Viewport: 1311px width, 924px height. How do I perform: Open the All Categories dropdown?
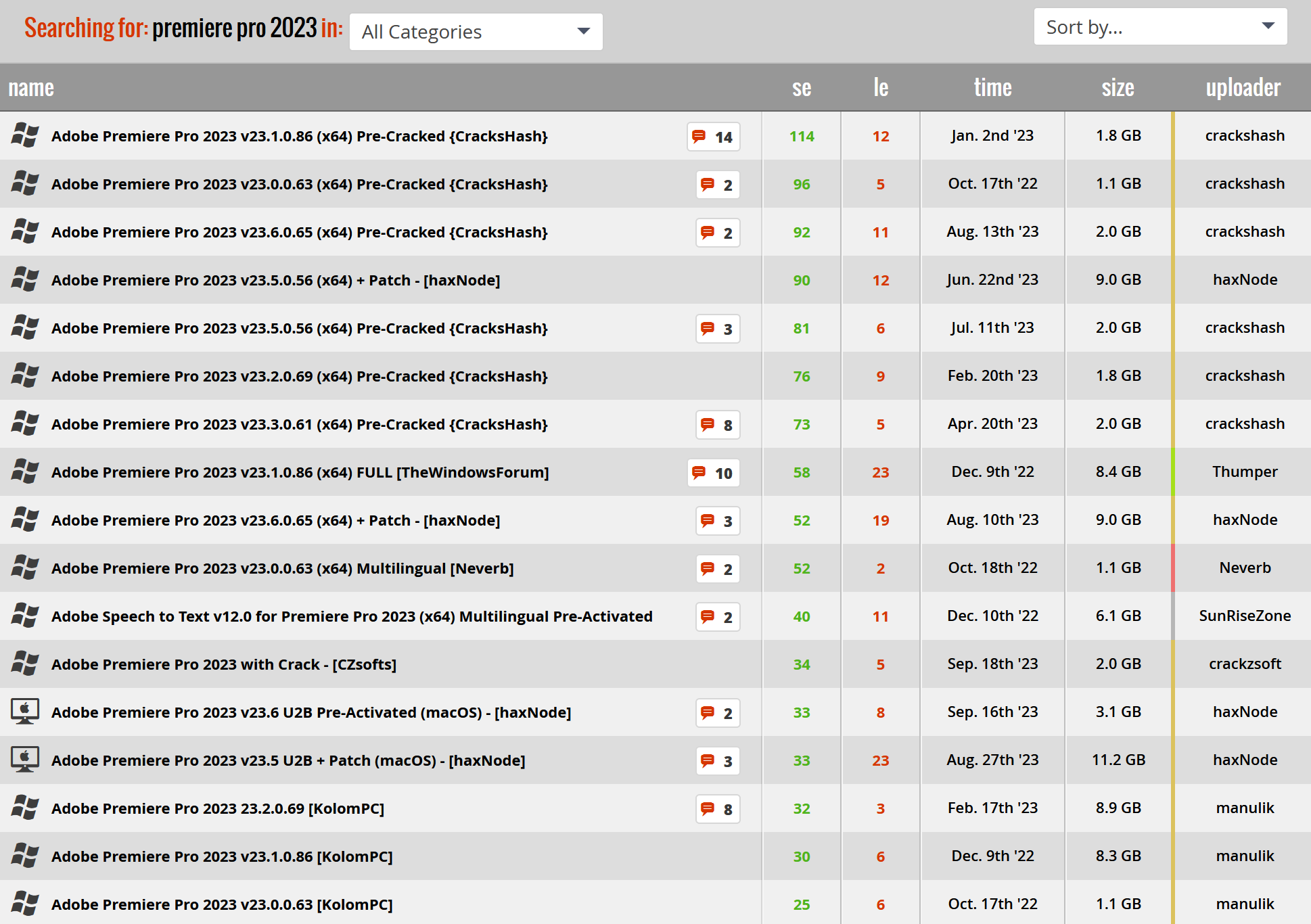click(x=476, y=32)
